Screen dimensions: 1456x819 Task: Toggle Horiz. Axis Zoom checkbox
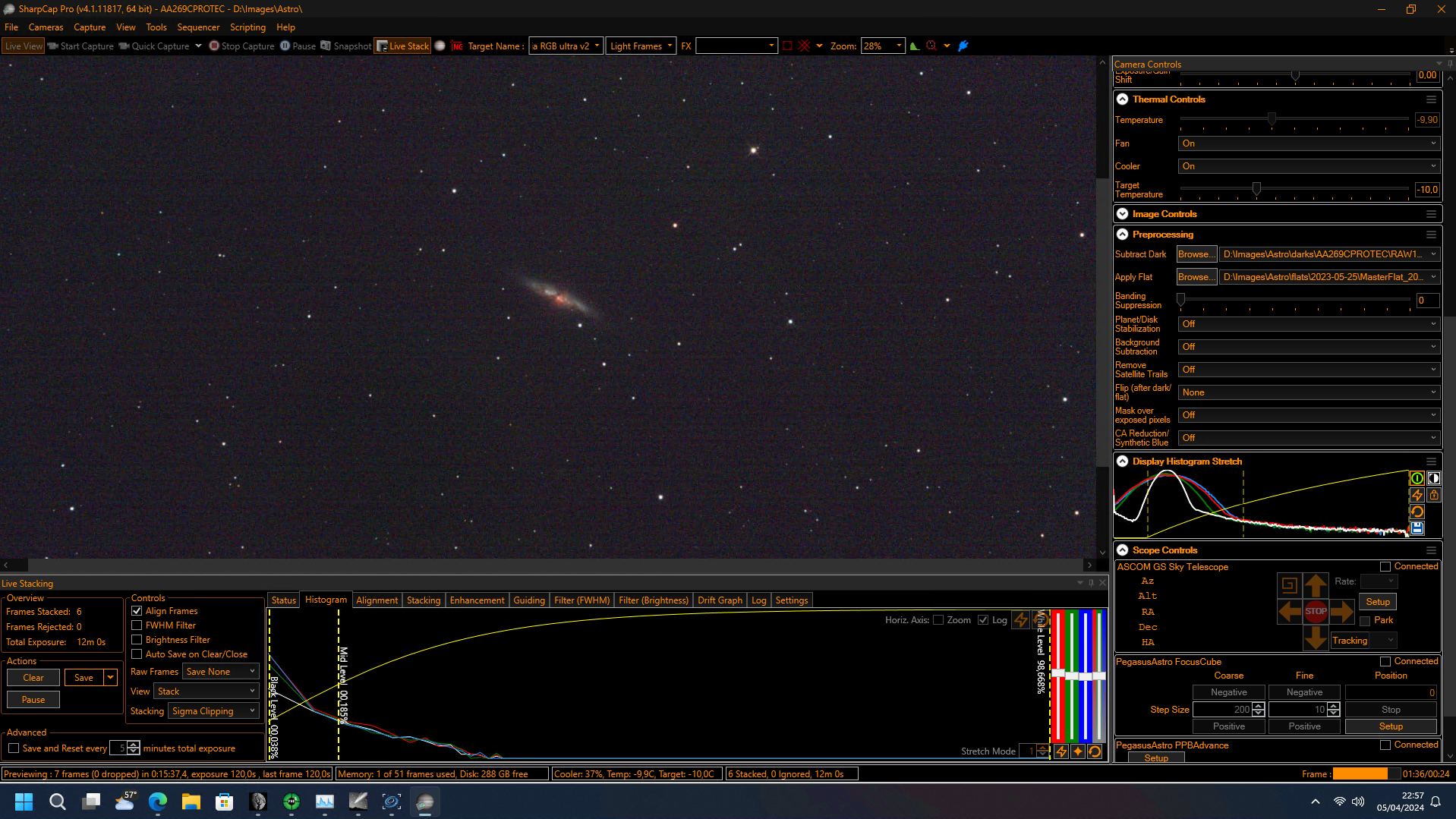(938, 619)
